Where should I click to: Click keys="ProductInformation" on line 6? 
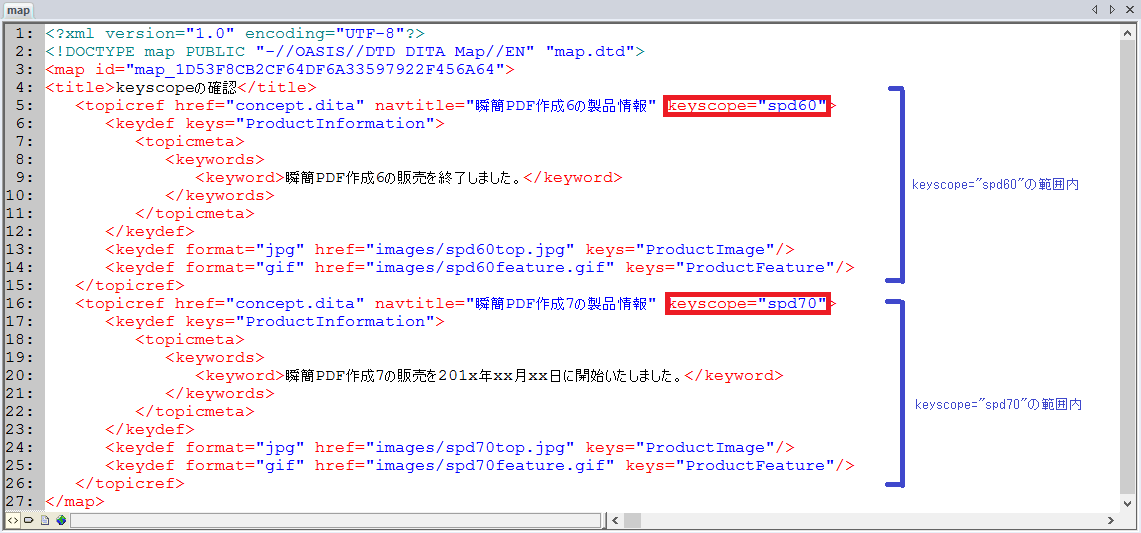(x=310, y=124)
